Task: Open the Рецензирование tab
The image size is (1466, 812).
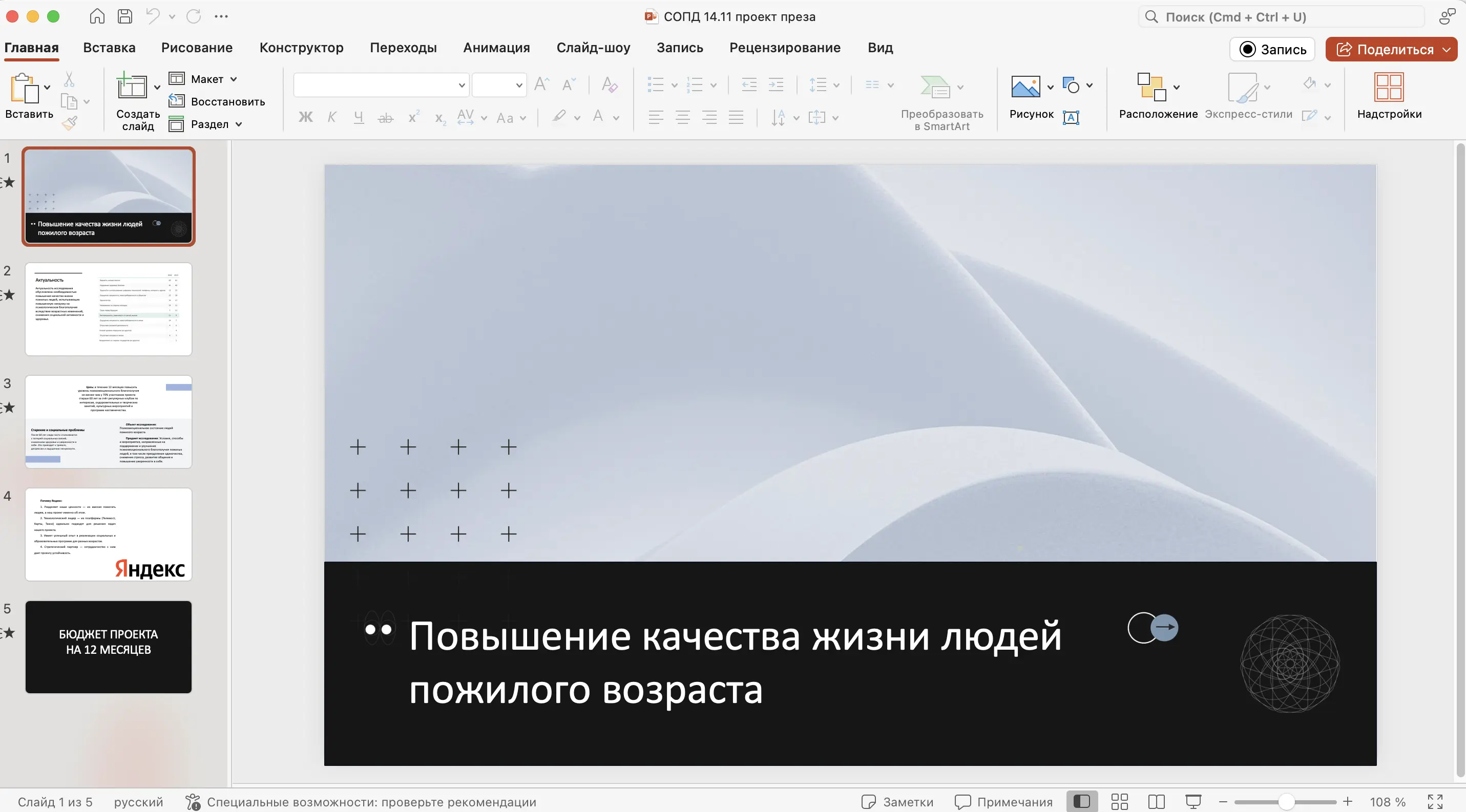Action: click(785, 47)
